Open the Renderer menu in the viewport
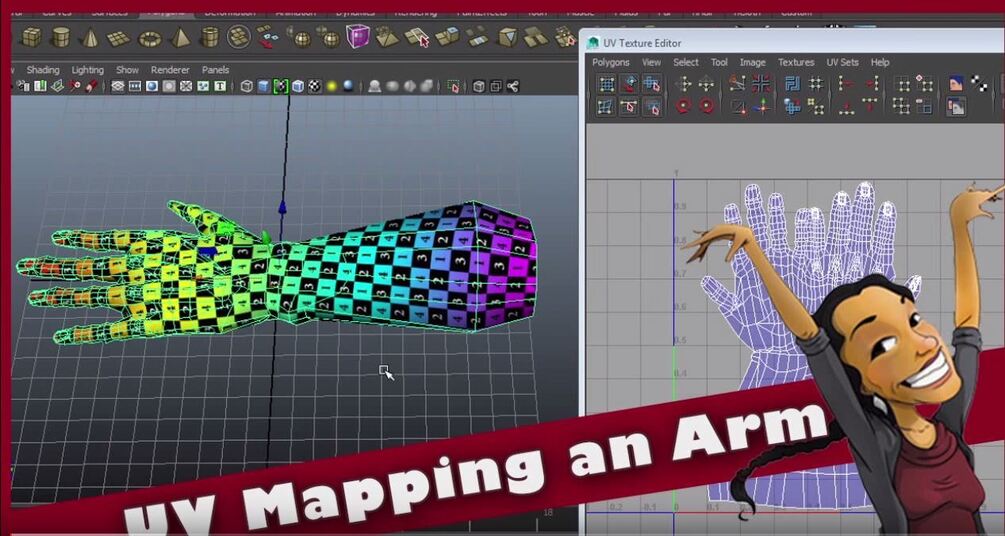This screenshot has width=1005, height=536. point(170,70)
